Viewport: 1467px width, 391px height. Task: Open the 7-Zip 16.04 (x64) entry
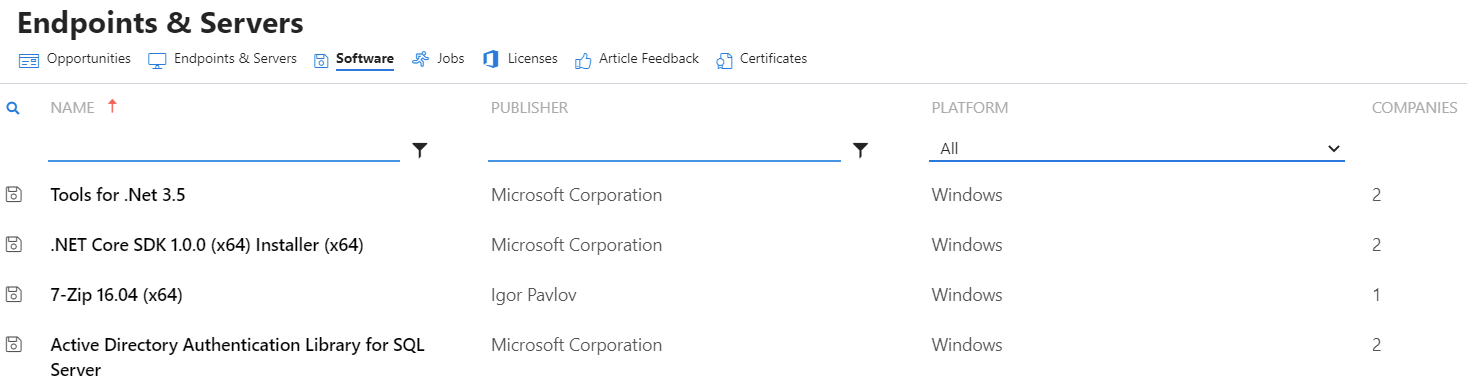pos(116,295)
